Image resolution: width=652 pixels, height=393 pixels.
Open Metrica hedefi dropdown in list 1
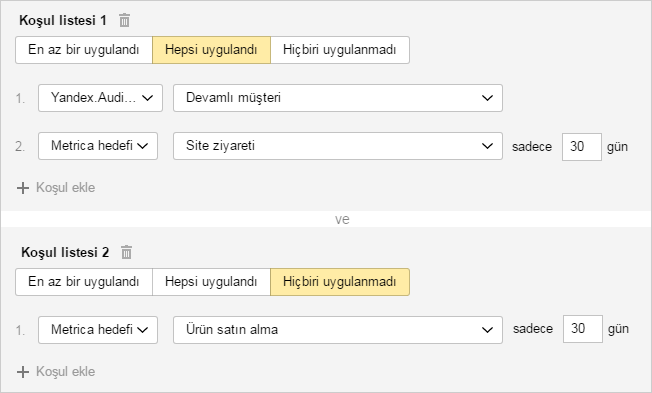pos(98,146)
